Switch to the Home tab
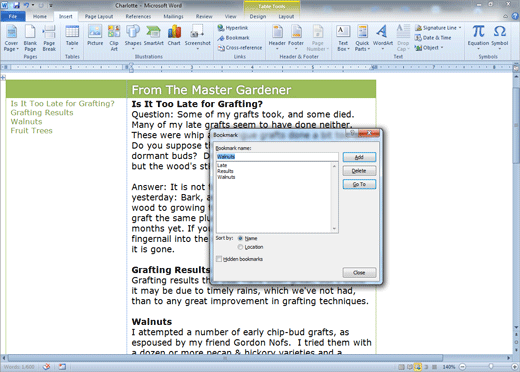The width and height of the screenshot is (520, 372). 40,16
